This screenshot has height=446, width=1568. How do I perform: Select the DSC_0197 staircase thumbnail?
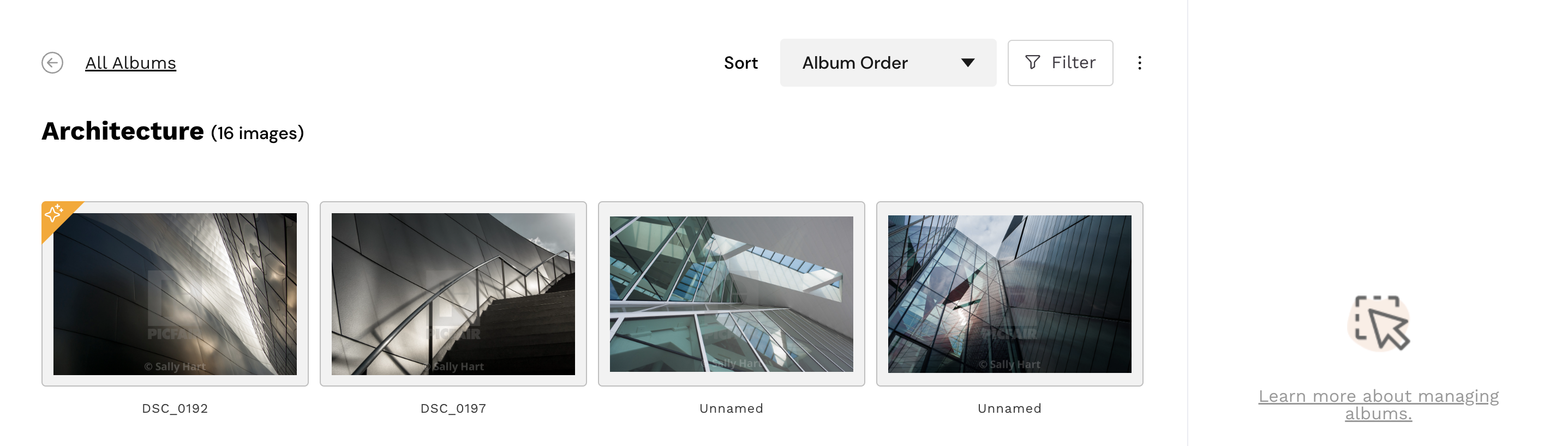point(453,294)
